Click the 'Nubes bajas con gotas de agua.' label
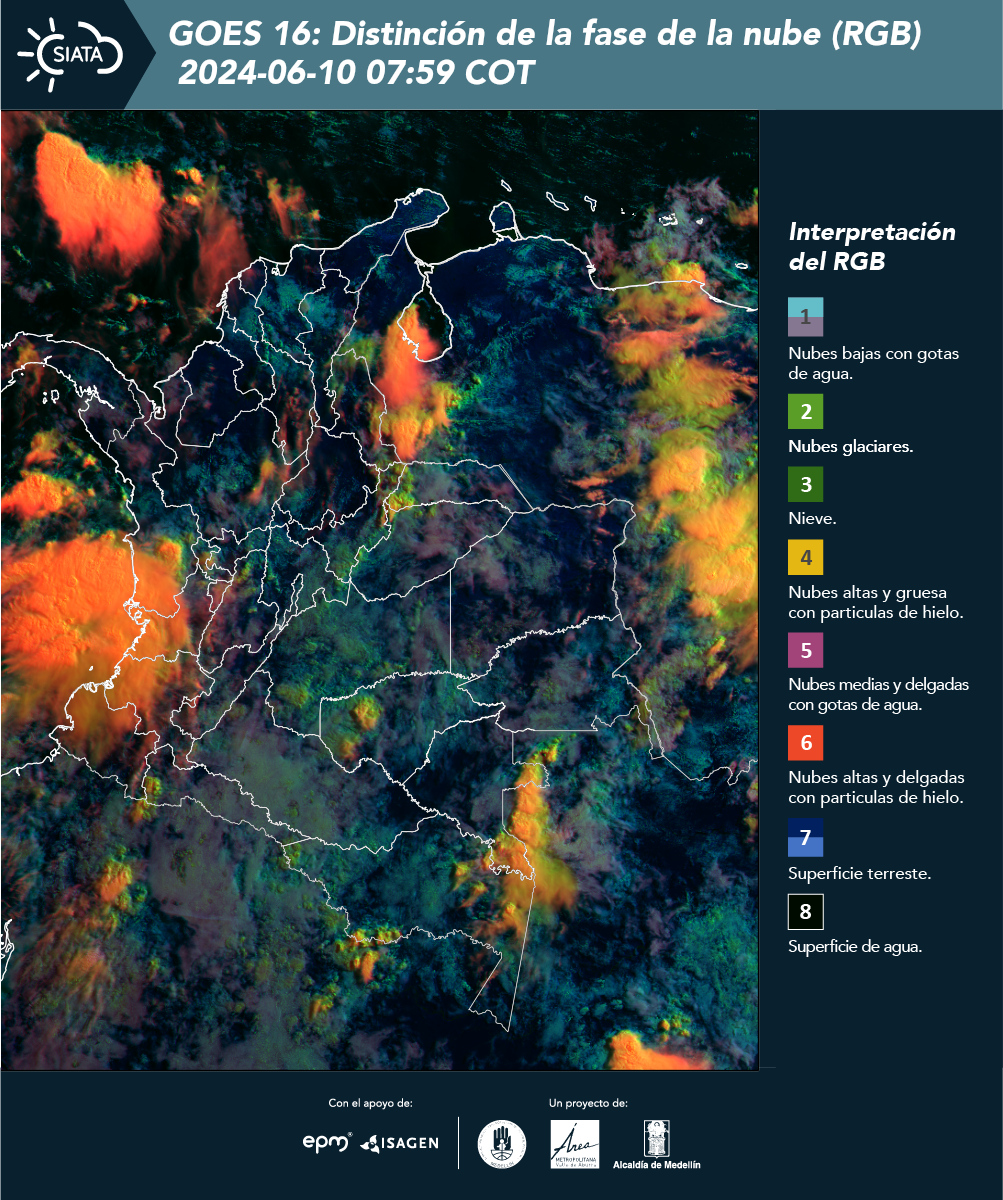The width and height of the screenshot is (1003, 1200). [x=873, y=365]
